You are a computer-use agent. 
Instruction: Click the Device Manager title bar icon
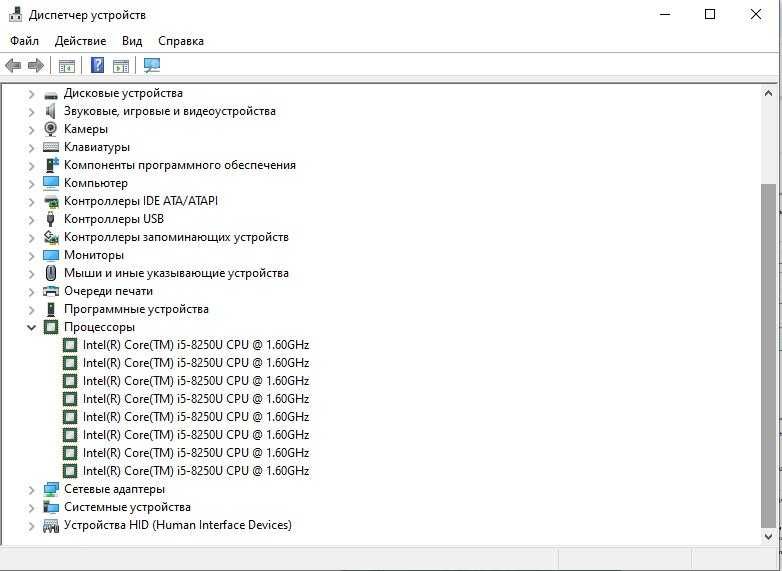pyautogui.click(x=15, y=14)
